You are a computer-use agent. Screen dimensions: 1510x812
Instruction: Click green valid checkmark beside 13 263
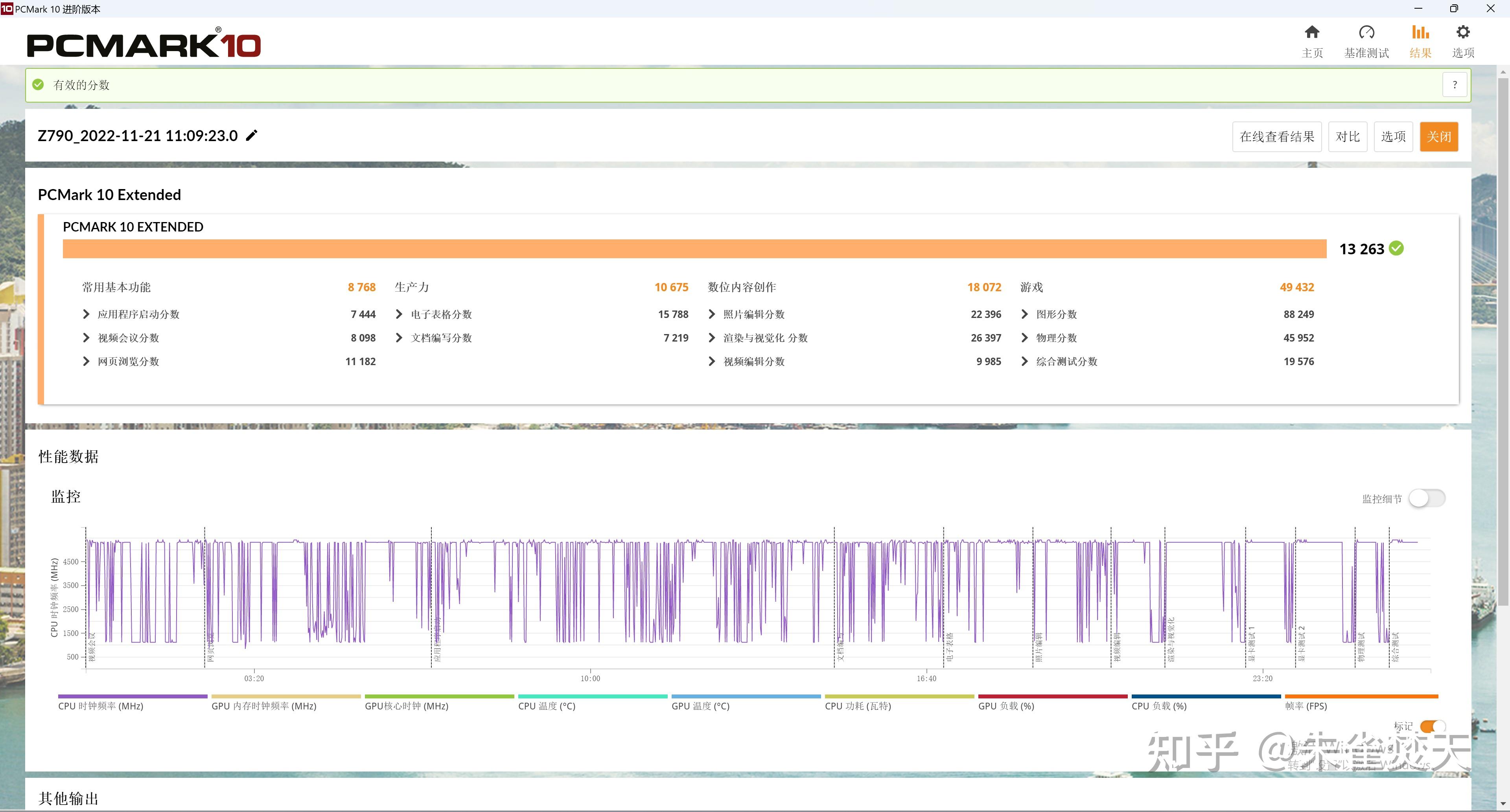(x=1397, y=248)
